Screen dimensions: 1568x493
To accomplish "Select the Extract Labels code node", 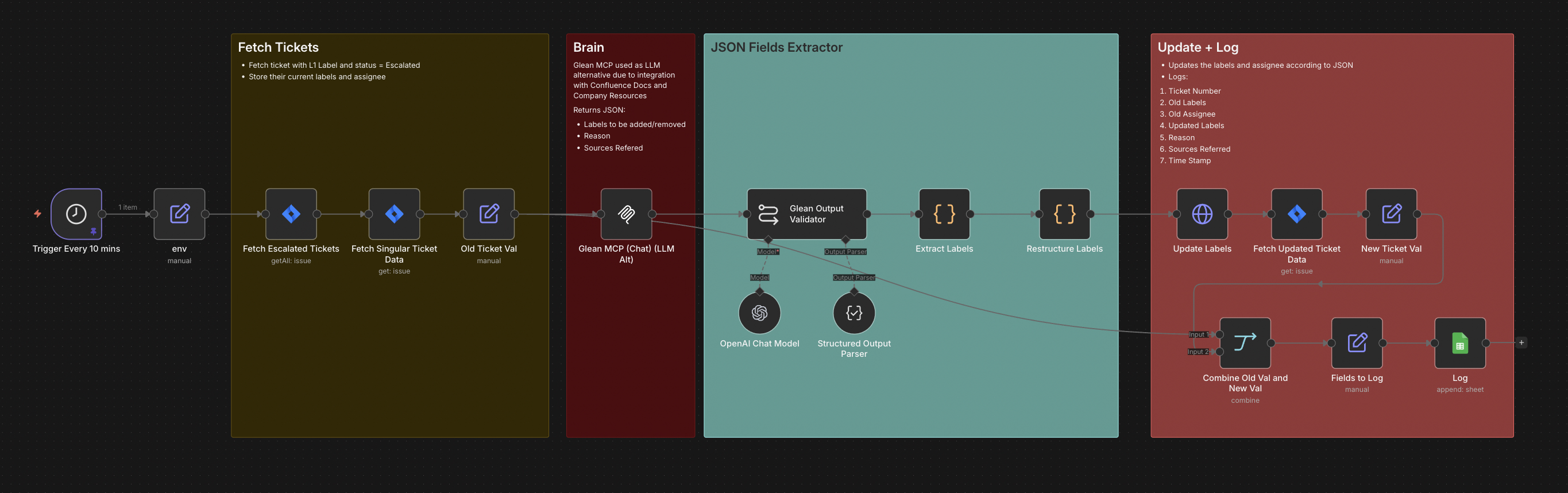I will (x=944, y=214).
